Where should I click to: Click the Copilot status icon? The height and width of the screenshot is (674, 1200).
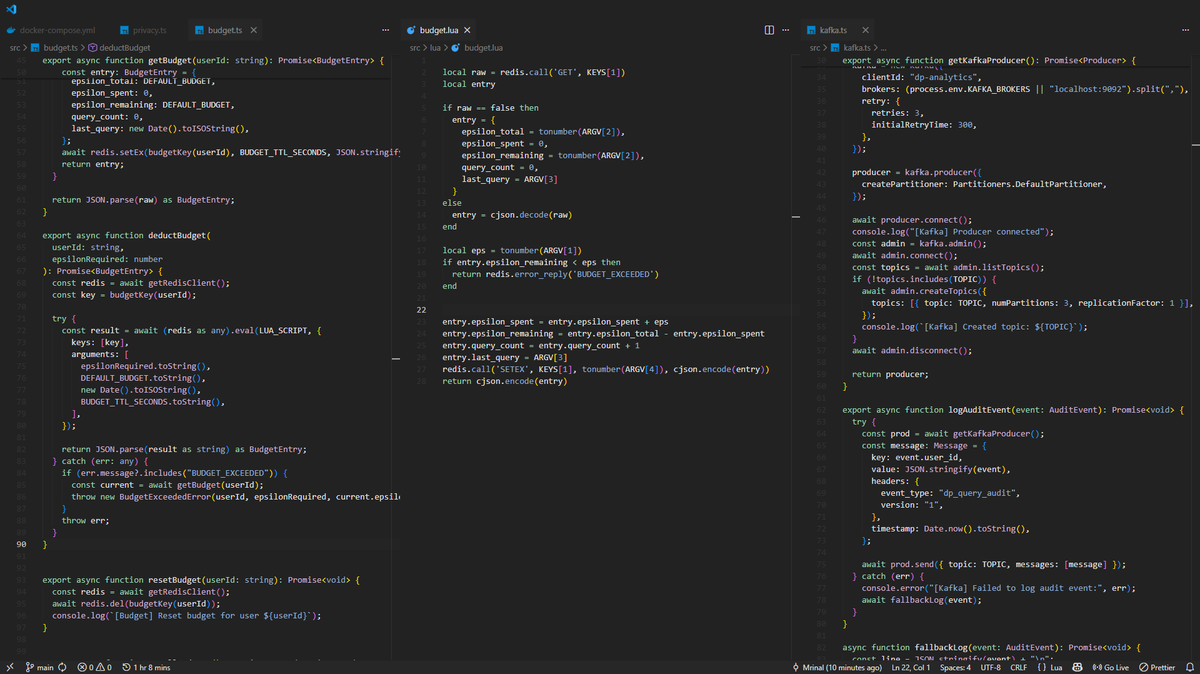pyautogui.click(x=1078, y=667)
